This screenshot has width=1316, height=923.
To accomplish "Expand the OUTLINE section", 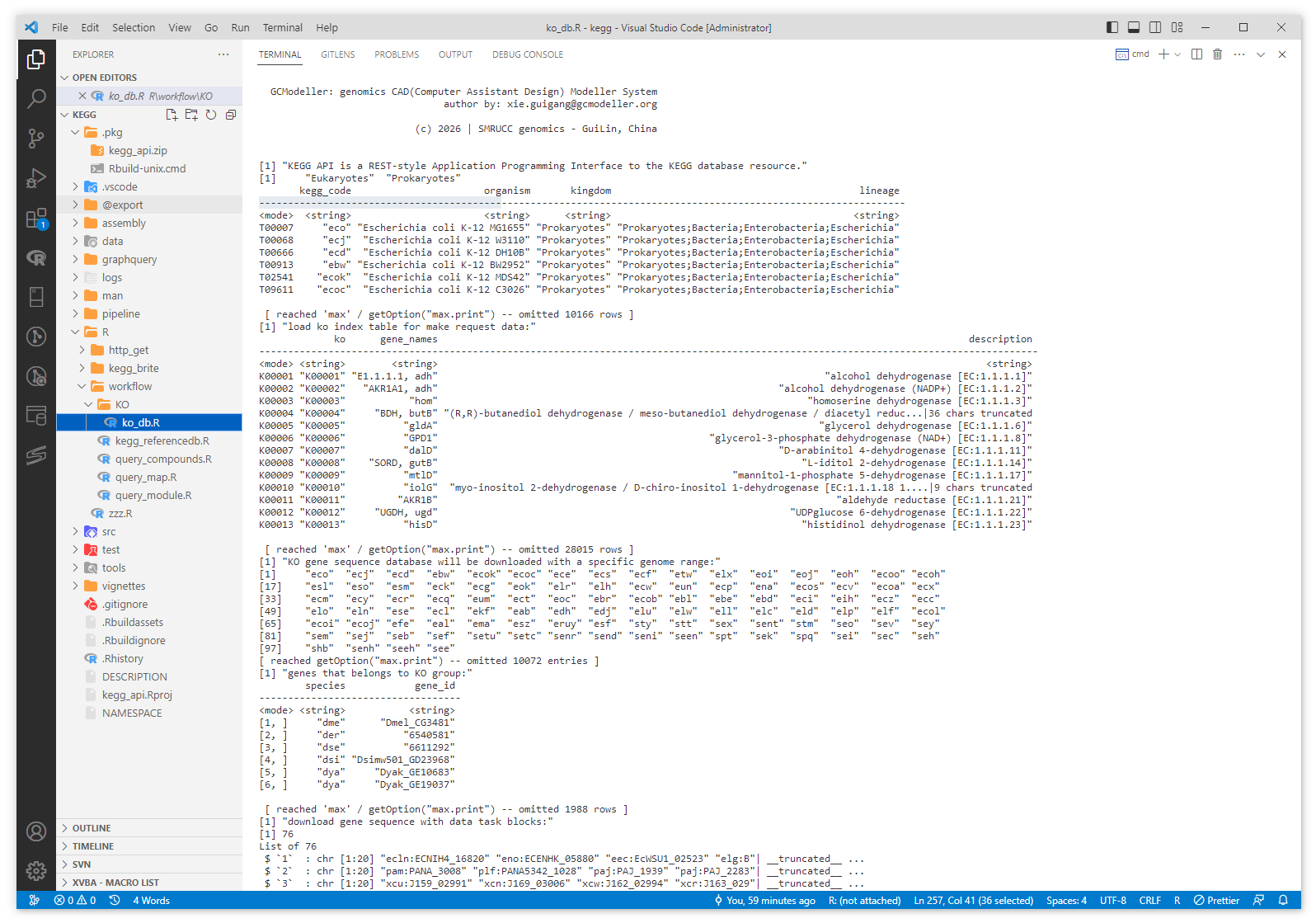I will click(x=92, y=828).
